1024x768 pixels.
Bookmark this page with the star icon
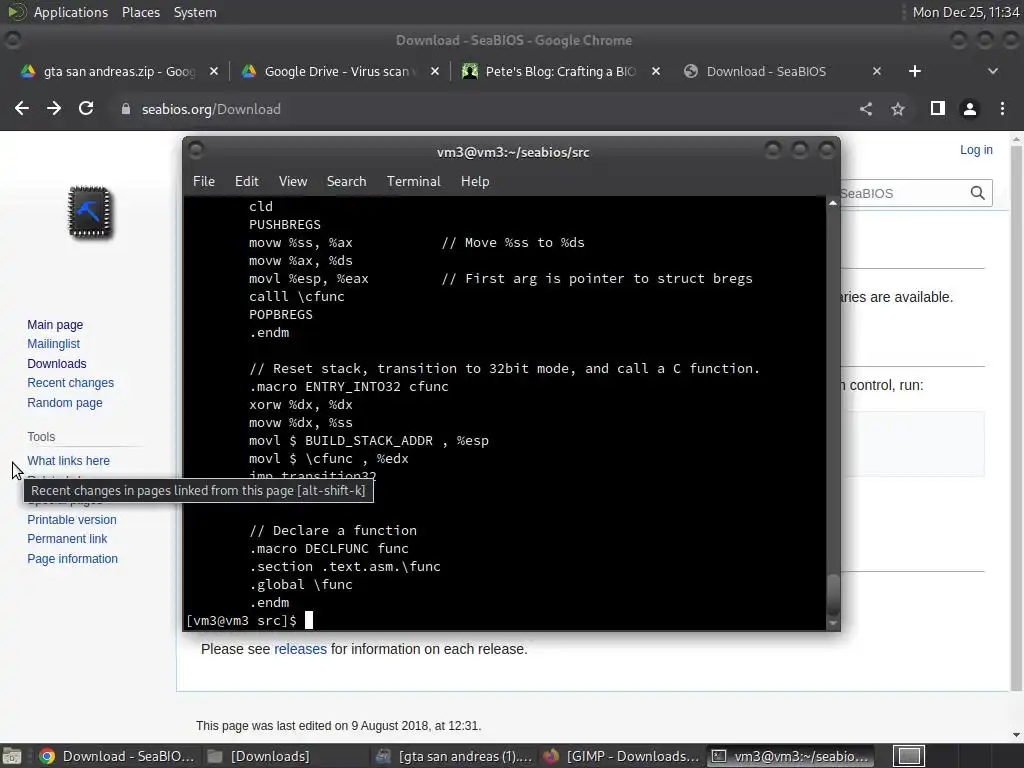point(898,109)
